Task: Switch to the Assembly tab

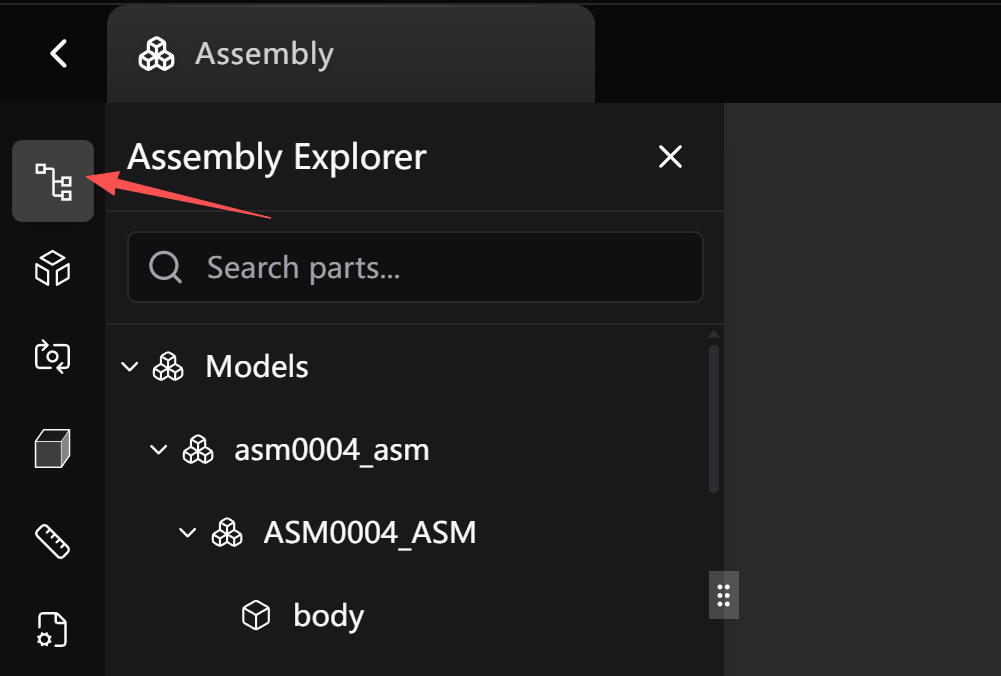Action: coord(264,54)
